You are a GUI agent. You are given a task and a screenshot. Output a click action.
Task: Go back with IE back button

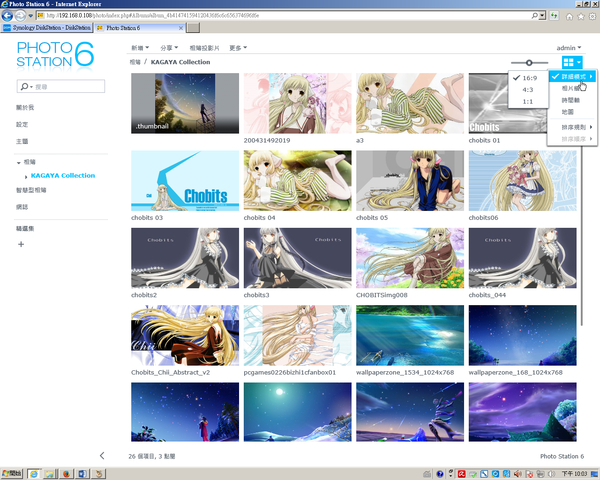click(x=7, y=16)
